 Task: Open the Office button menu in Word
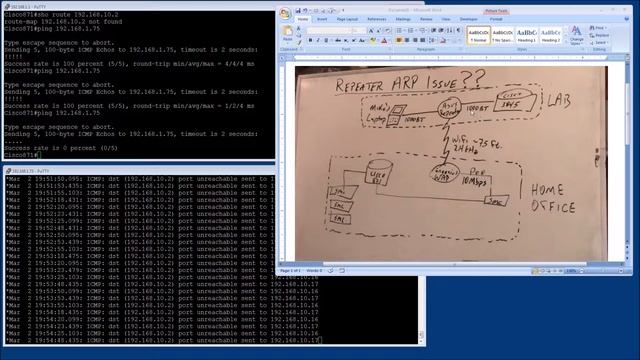[x=285, y=13]
